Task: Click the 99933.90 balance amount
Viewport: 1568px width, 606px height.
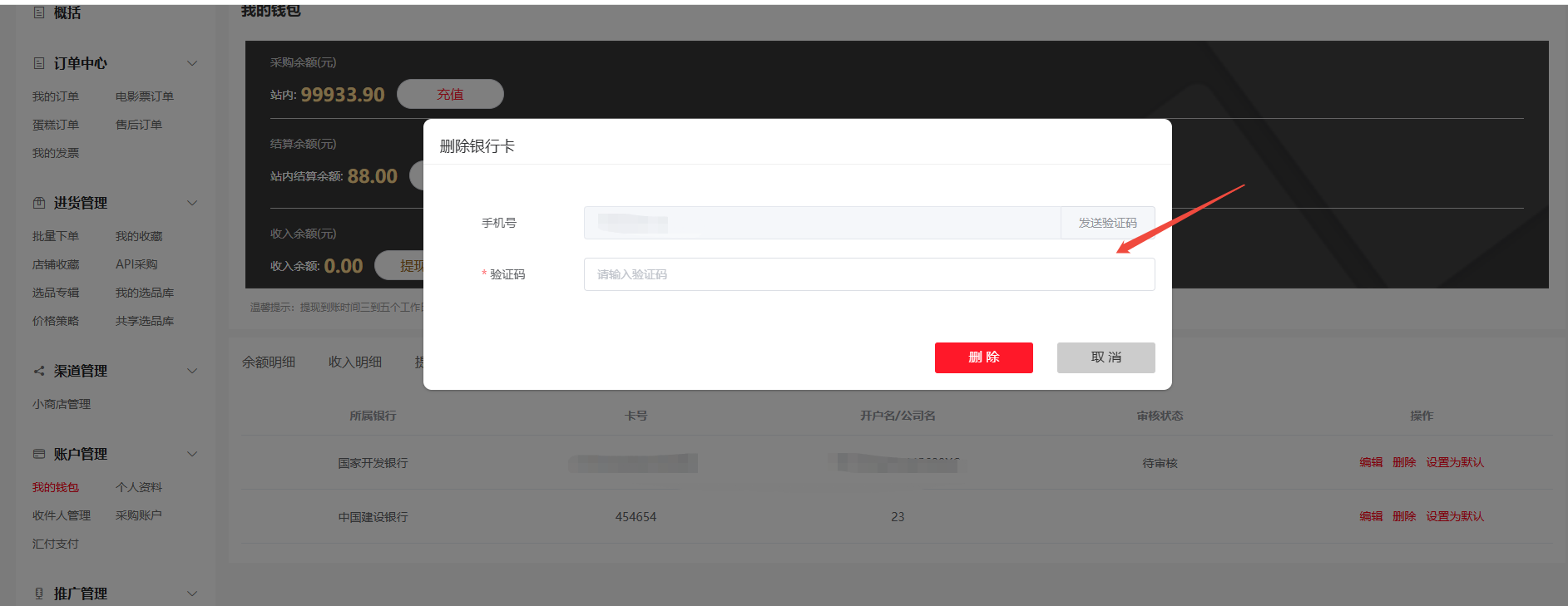Action: pos(343,95)
